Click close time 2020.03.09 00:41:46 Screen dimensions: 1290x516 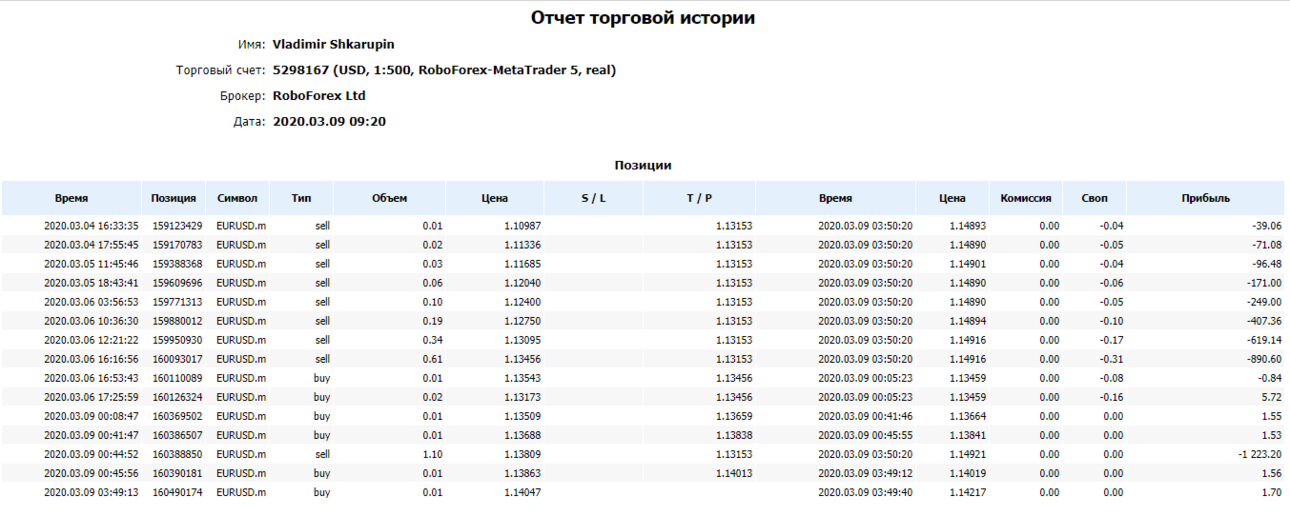click(865, 416)
